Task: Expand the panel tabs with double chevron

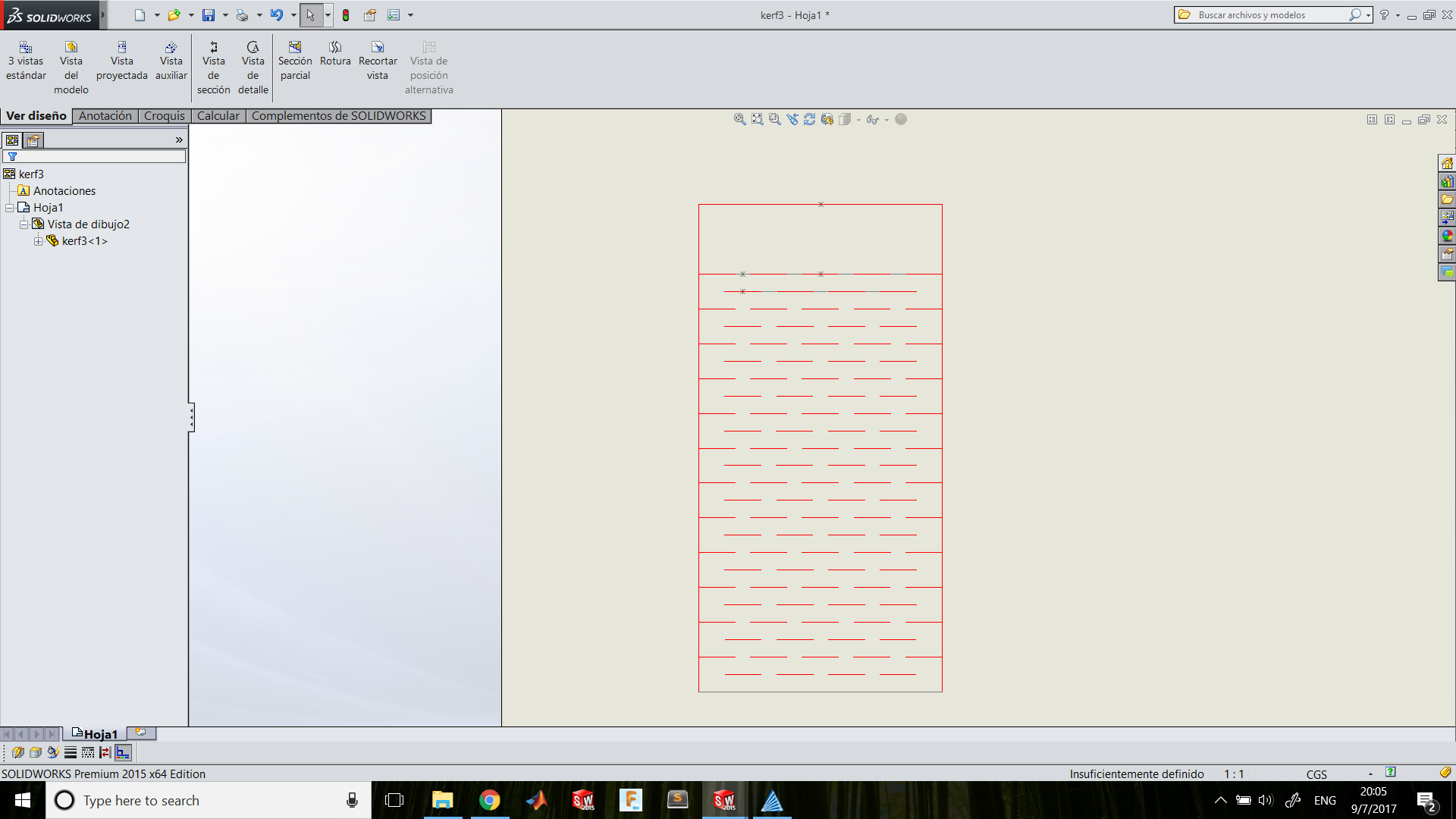Action: click(179, 140)
